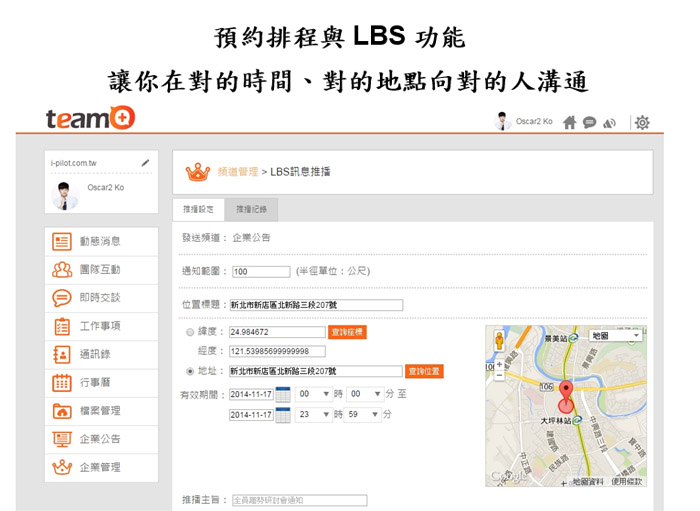The height and width of the screenshot is (511, 700).
Task: Click 景美站 station marker on map
Action: [x=573, y=338]
